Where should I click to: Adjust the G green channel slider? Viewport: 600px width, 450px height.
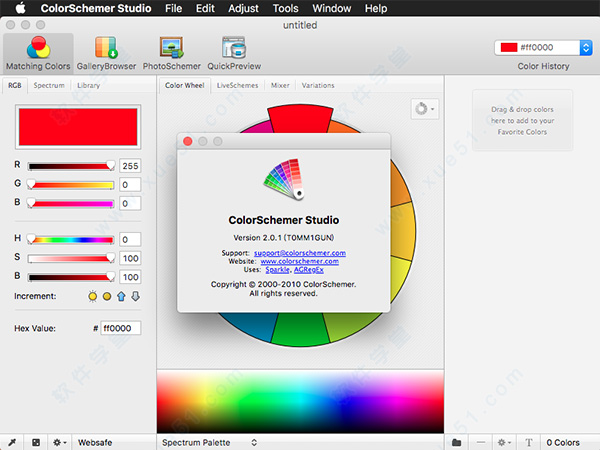point(71,185)
